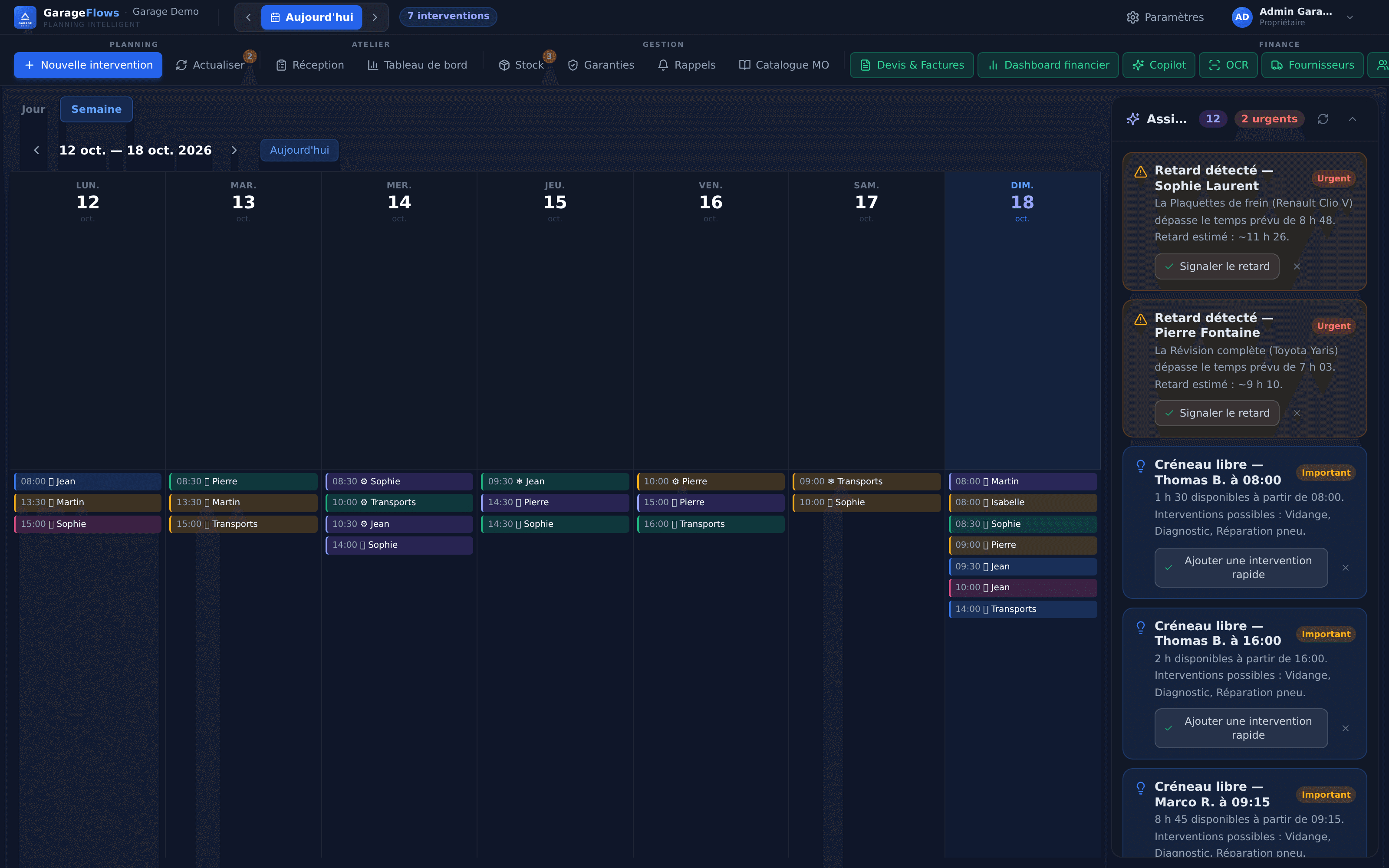Signal the delay for Sophie Laurent

(1217, 266)
